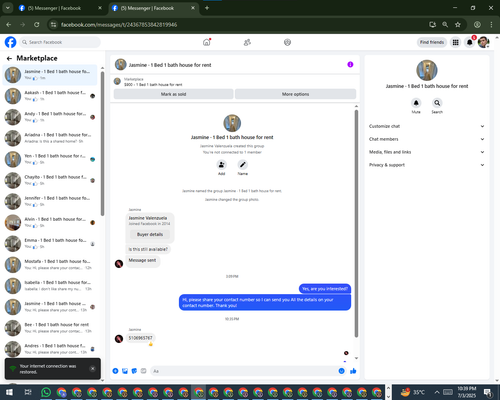The image size is (500, 400).
Task: Choose a GIF from composer GIF icon
Action: coord(143,371)
